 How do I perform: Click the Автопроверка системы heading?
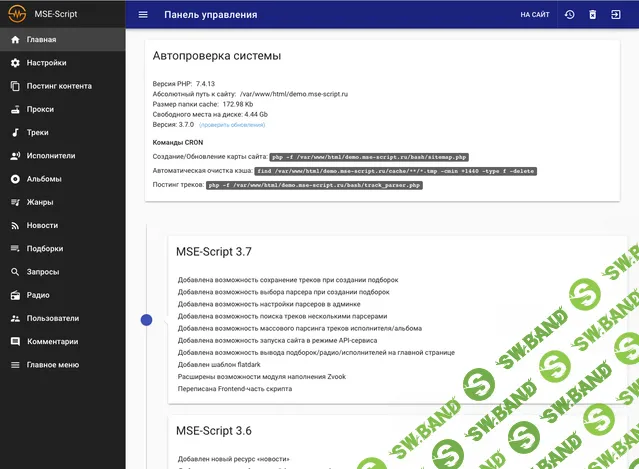[x=217, y=56]
